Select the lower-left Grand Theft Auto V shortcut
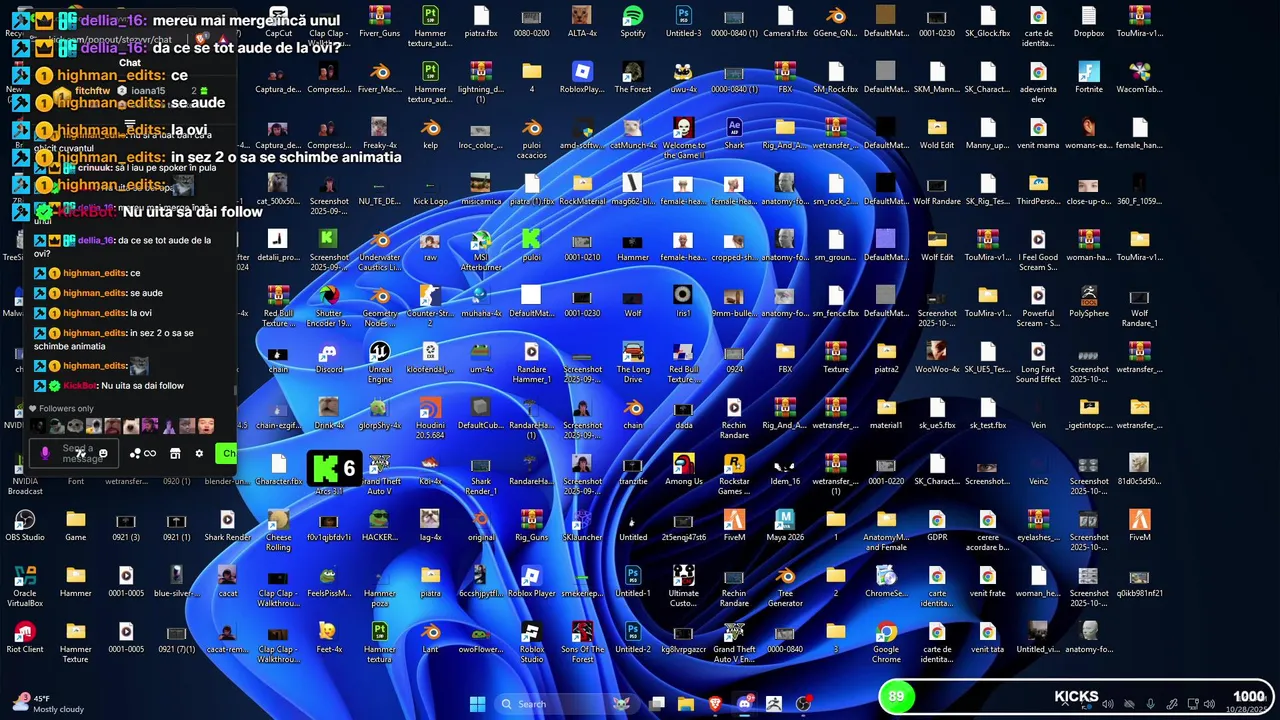 (x=380, y=473)
